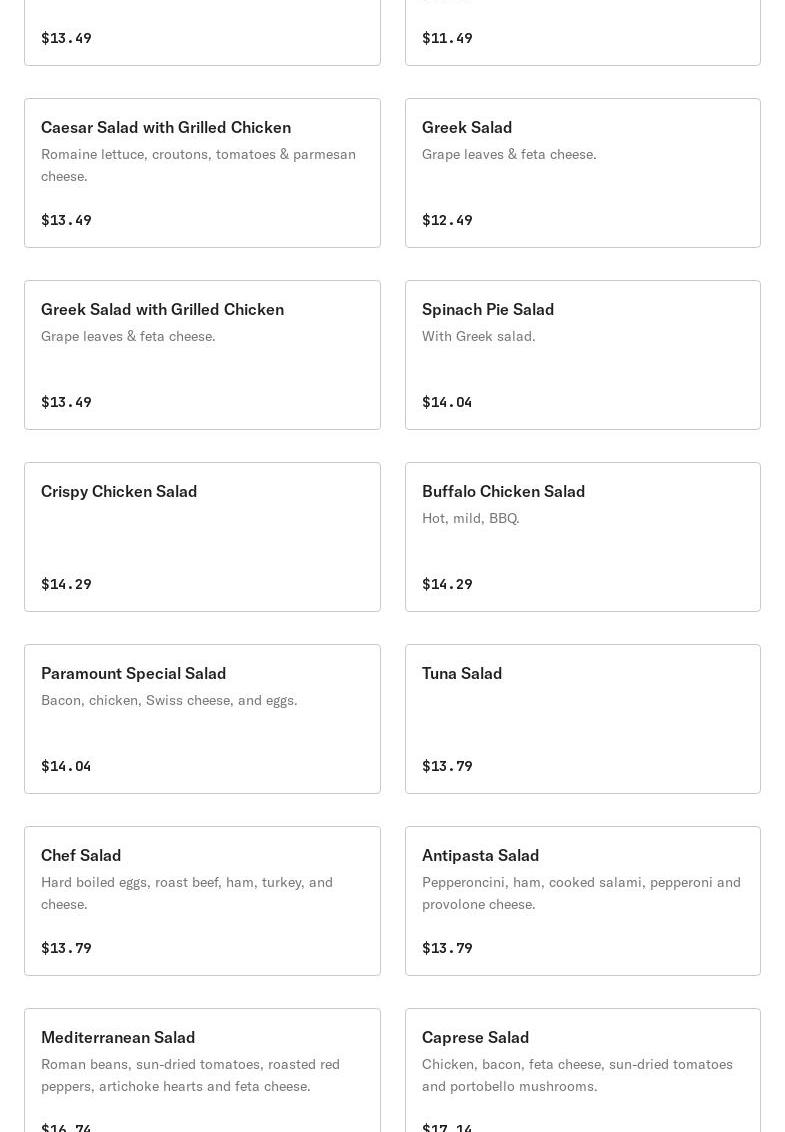Screen dimensions: 785x1132
Task: Click the "Hot, mild, BBQ." description text
Action: coord(470,518)
